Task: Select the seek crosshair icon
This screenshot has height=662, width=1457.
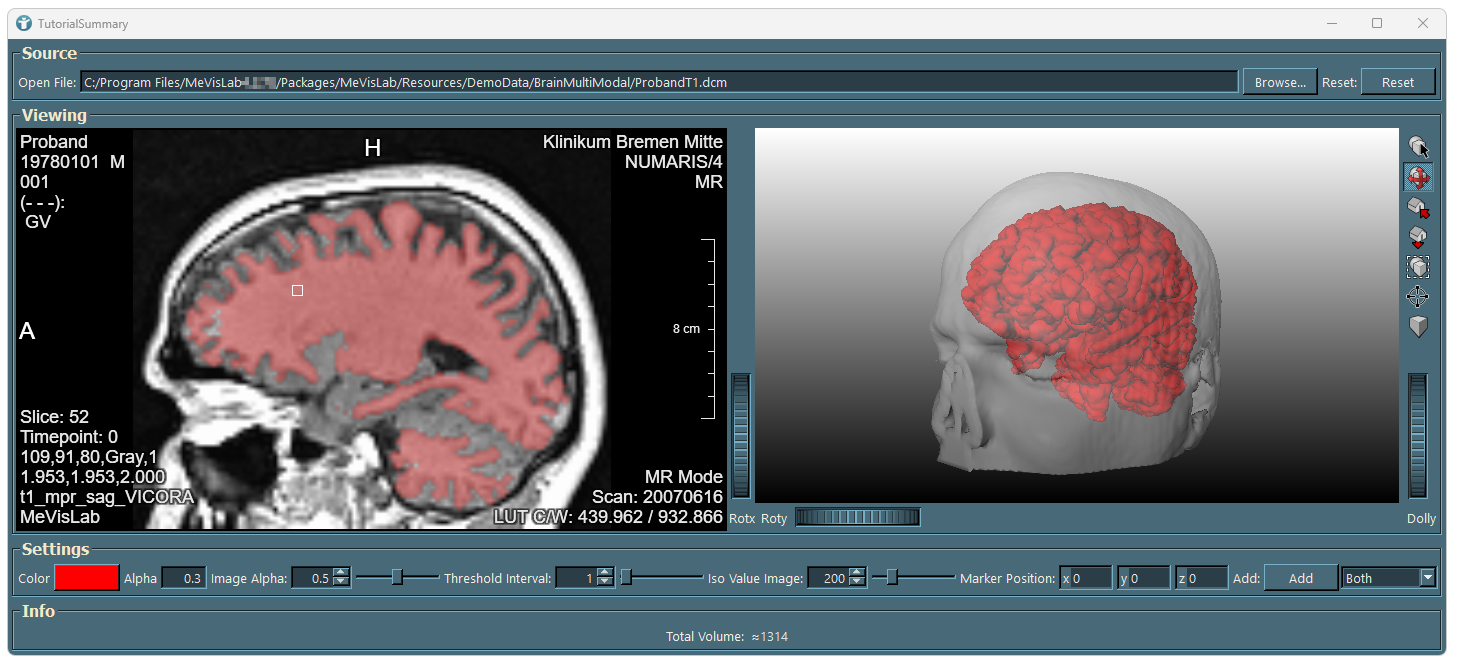Action: click(1417, 297)
